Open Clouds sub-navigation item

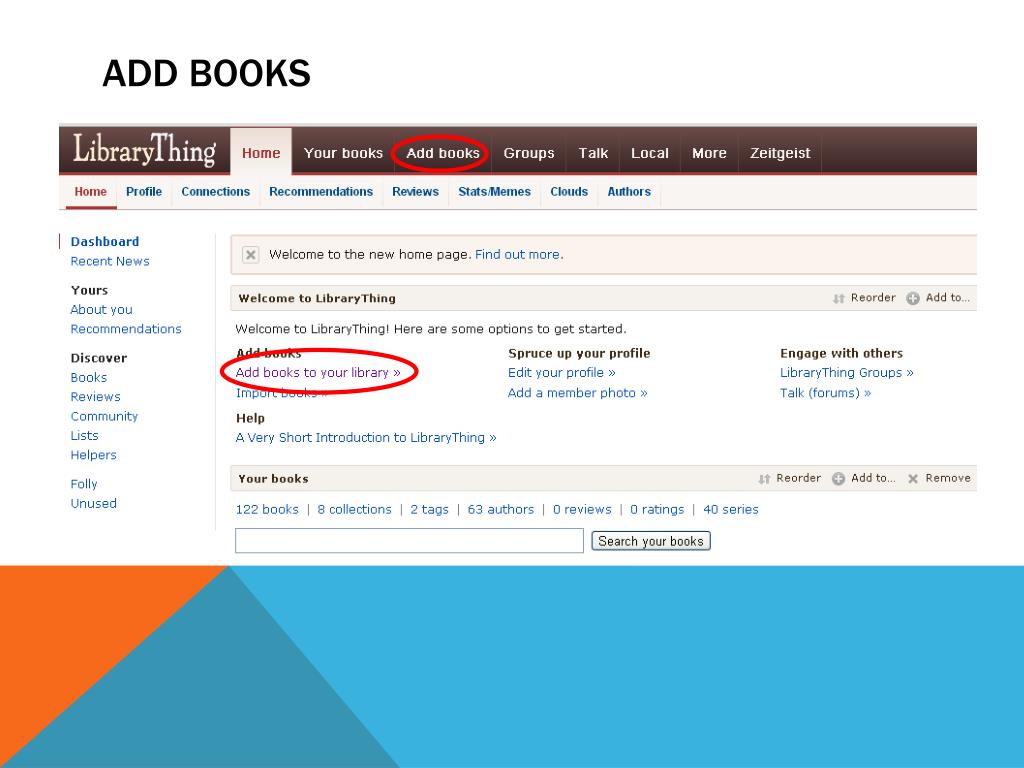[x=569, y=191]
